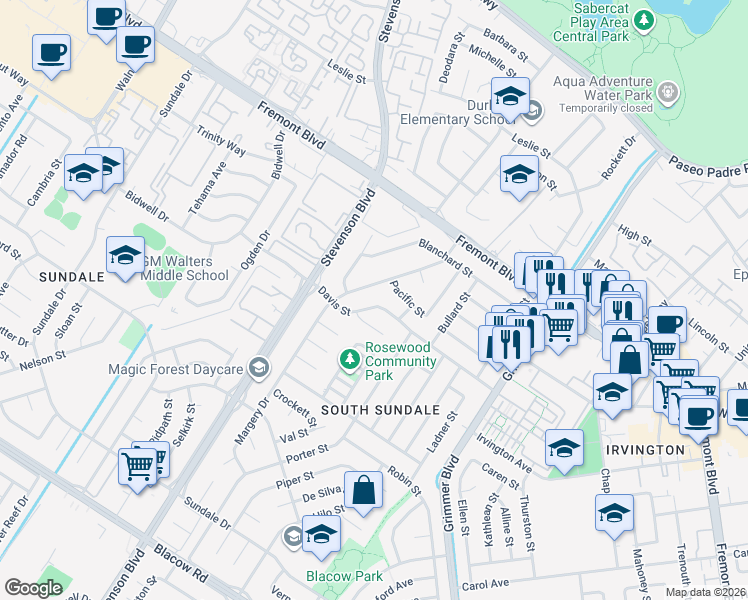Screen dimensions: 748x600
Task: Click the Tehama Ave label
Action: (207, 188)
